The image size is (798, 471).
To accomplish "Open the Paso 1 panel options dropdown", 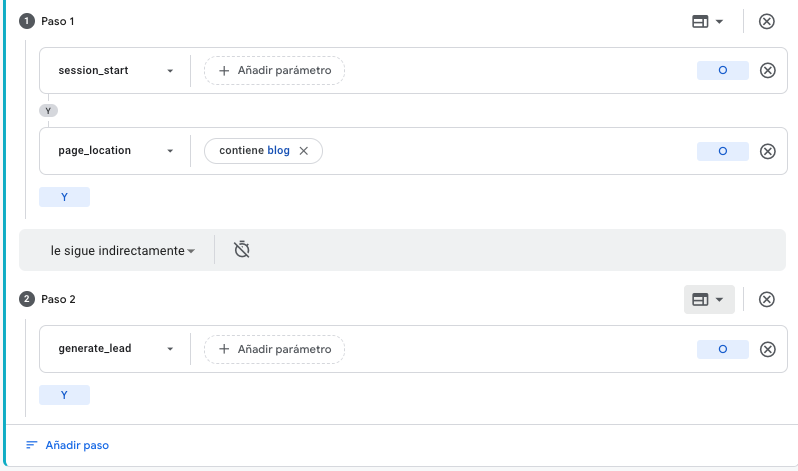I will pyautogui.click(x=708, y=21).
